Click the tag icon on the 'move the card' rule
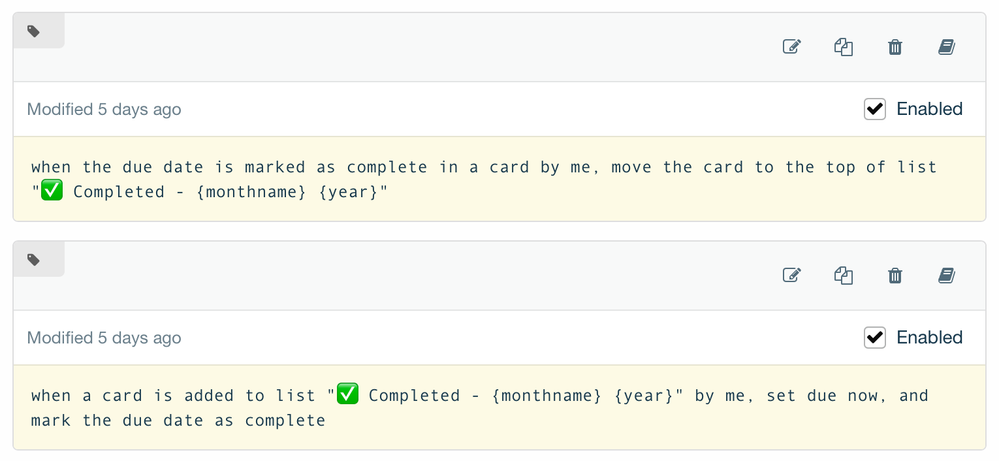 (x=34, y=31)
